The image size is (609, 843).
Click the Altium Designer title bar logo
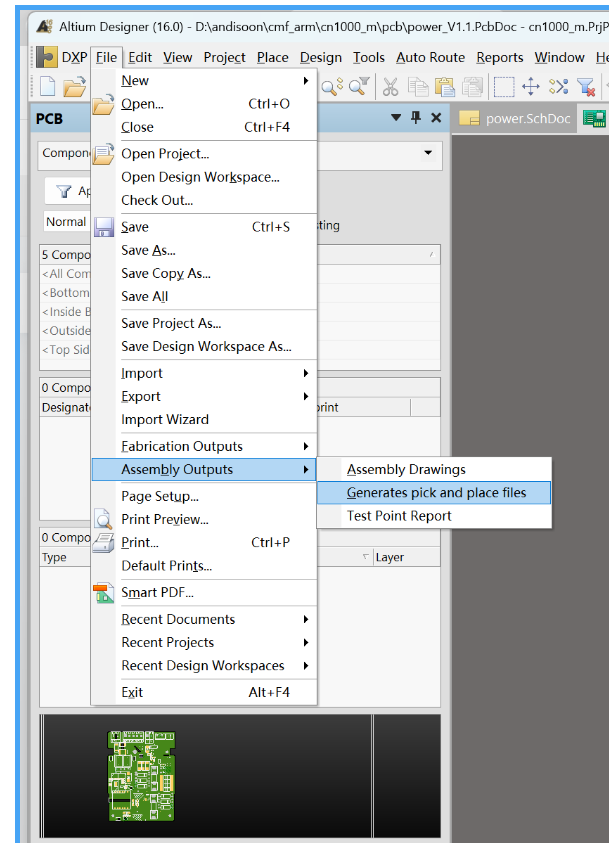click(x=45, y=26)
